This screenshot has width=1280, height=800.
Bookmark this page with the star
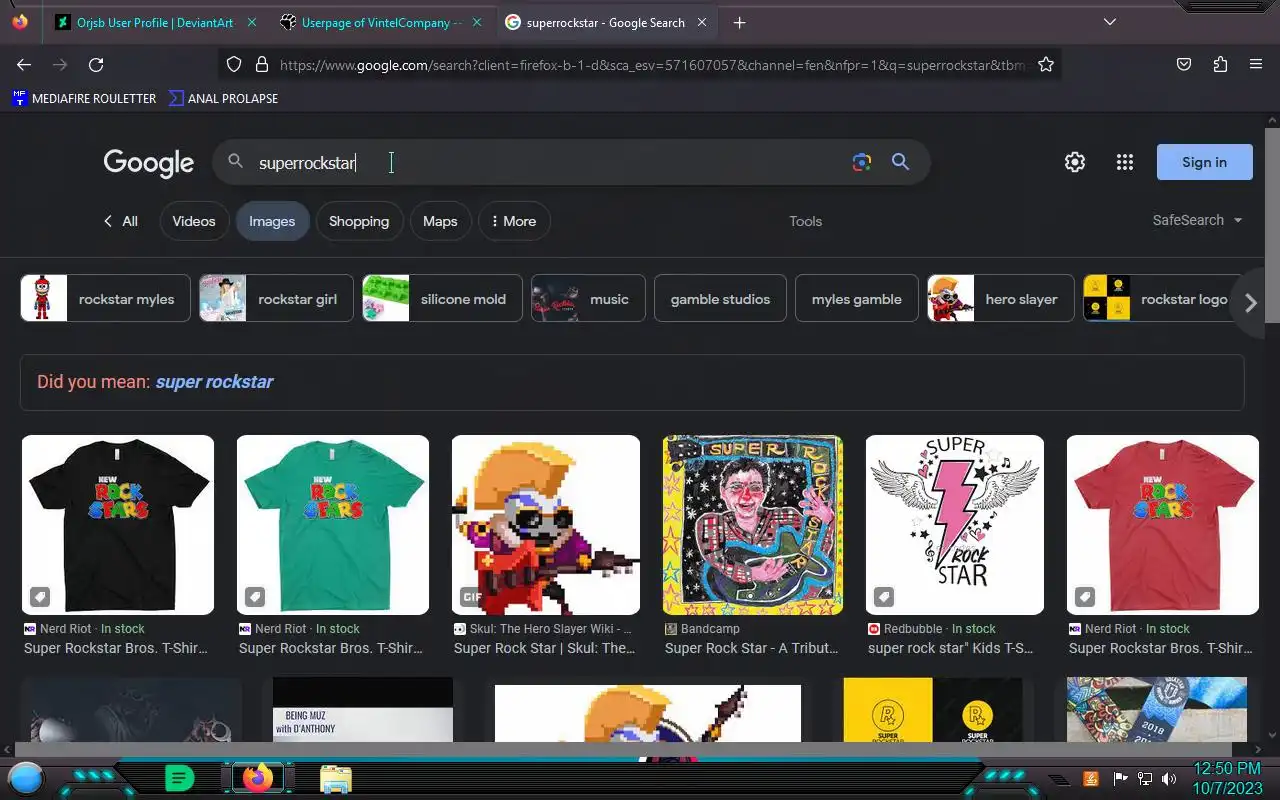pos(1046,64)
